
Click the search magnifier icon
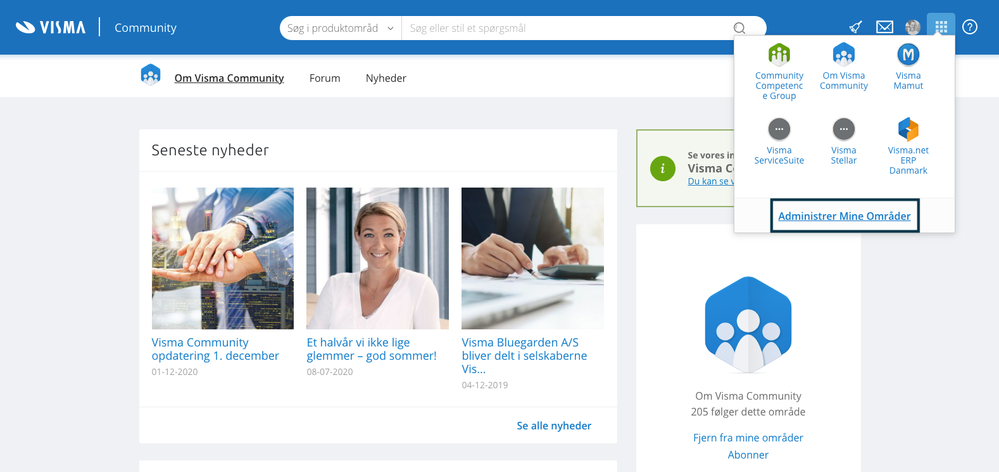(739, 28)
